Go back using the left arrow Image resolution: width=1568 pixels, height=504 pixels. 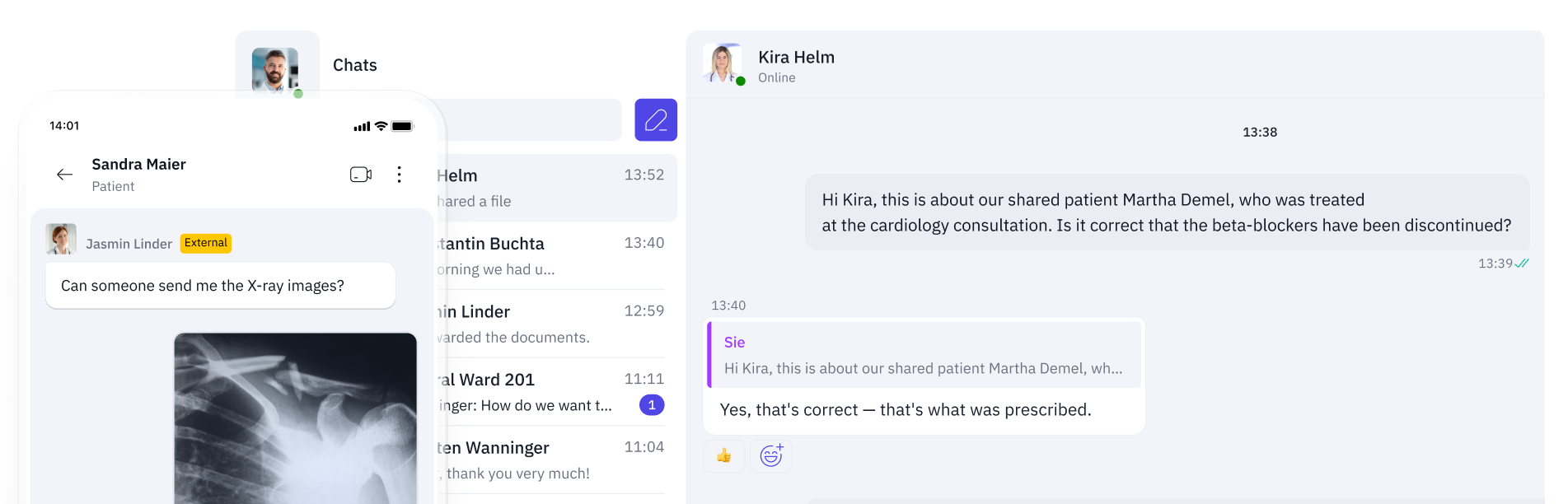coord(64,175)
